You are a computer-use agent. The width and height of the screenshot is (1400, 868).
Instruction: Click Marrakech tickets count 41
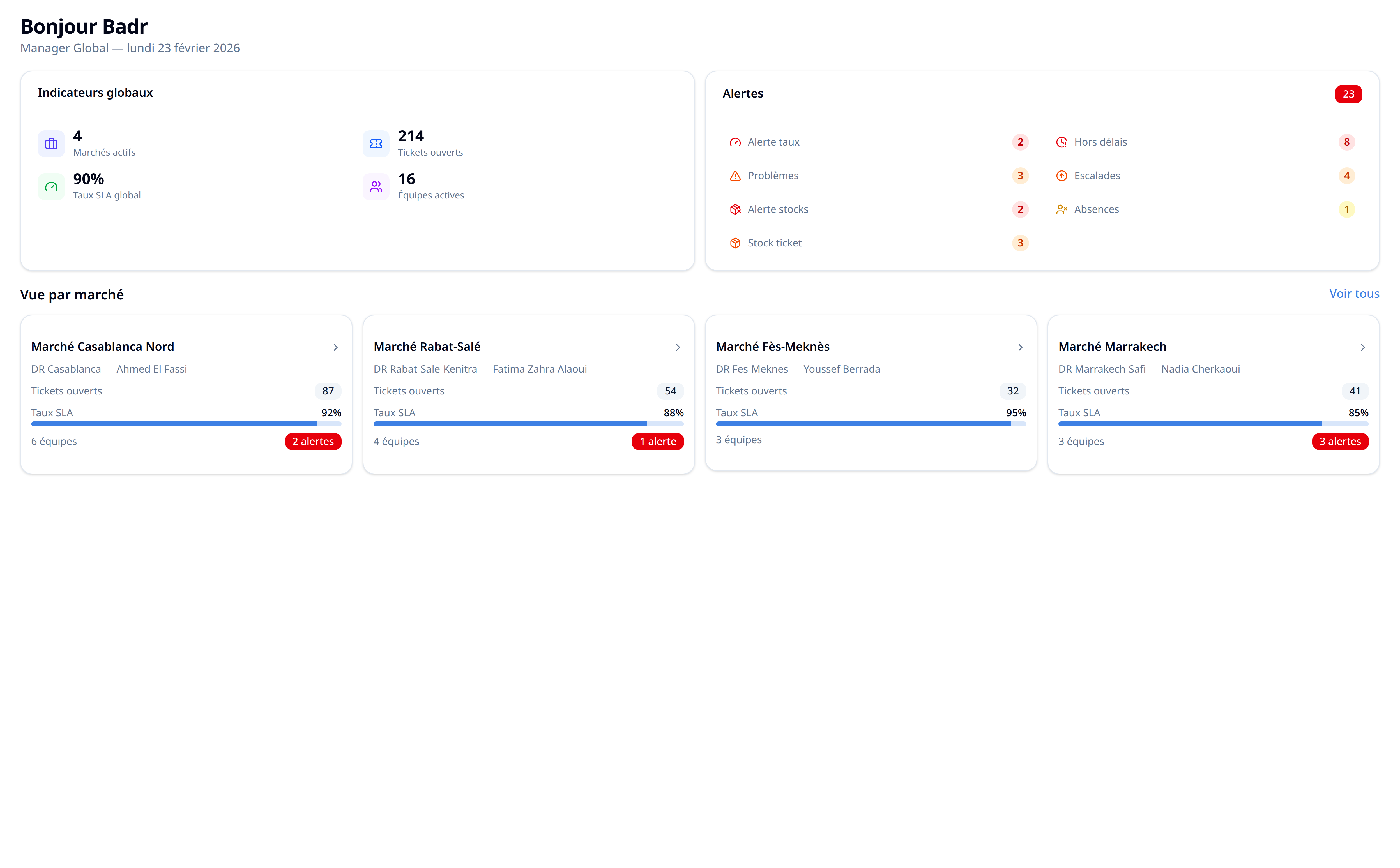coord(1355,391)
